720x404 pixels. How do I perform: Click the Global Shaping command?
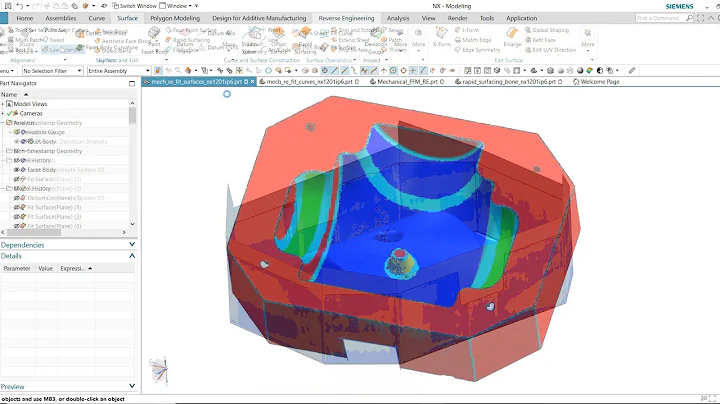tap(547, 30)
